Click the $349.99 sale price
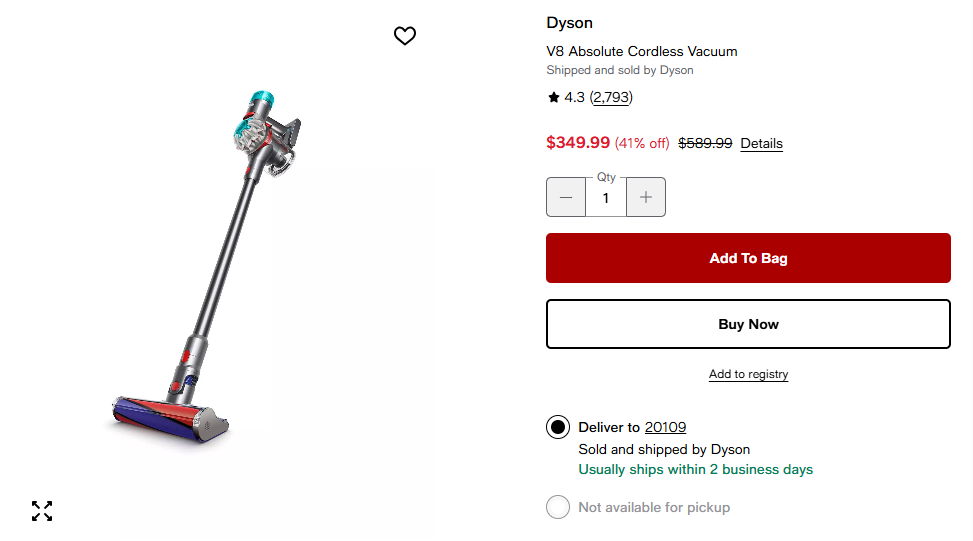 click(x=577, y=142)
